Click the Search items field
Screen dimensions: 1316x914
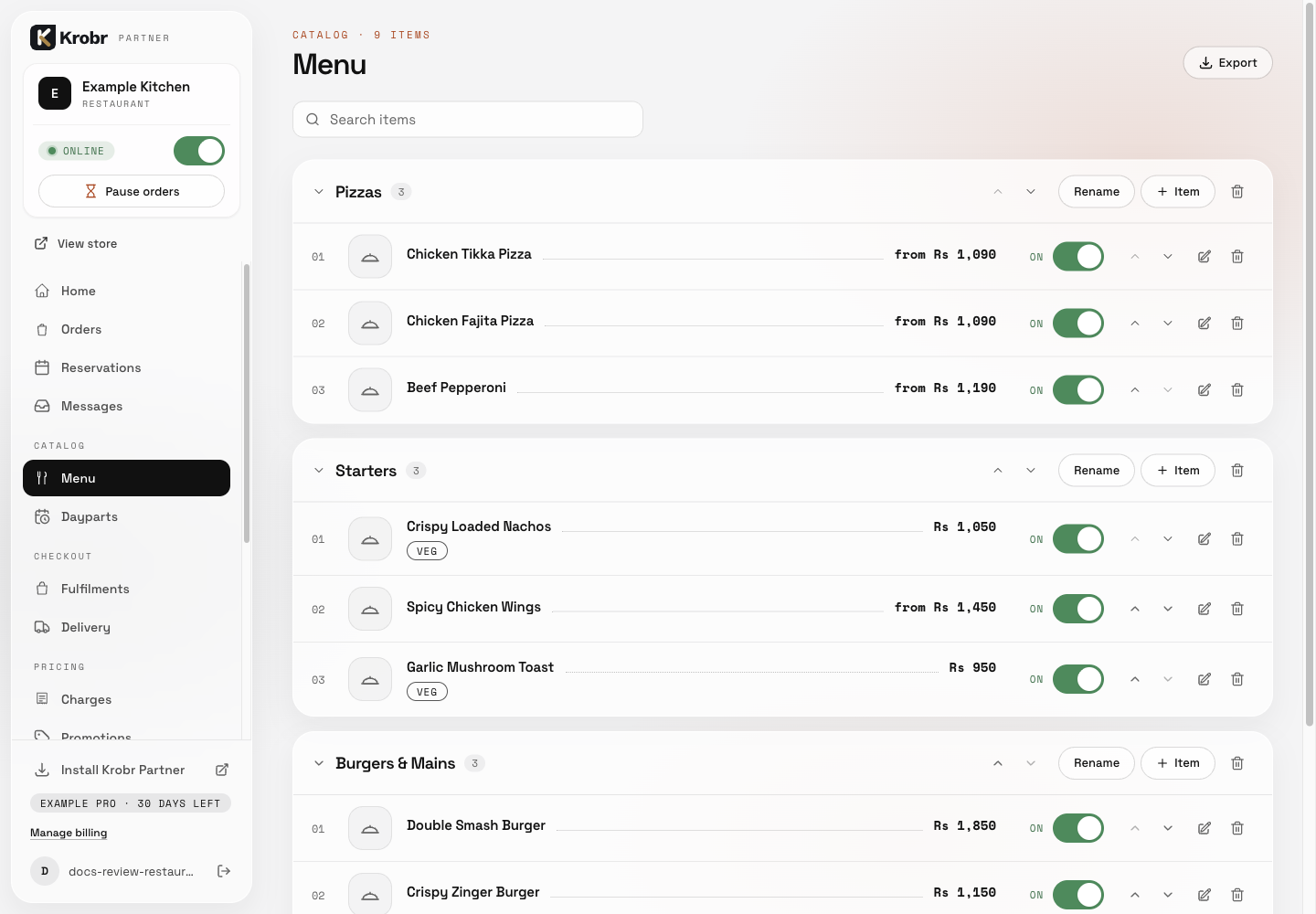pyautogui.click(x=468, y=120)
